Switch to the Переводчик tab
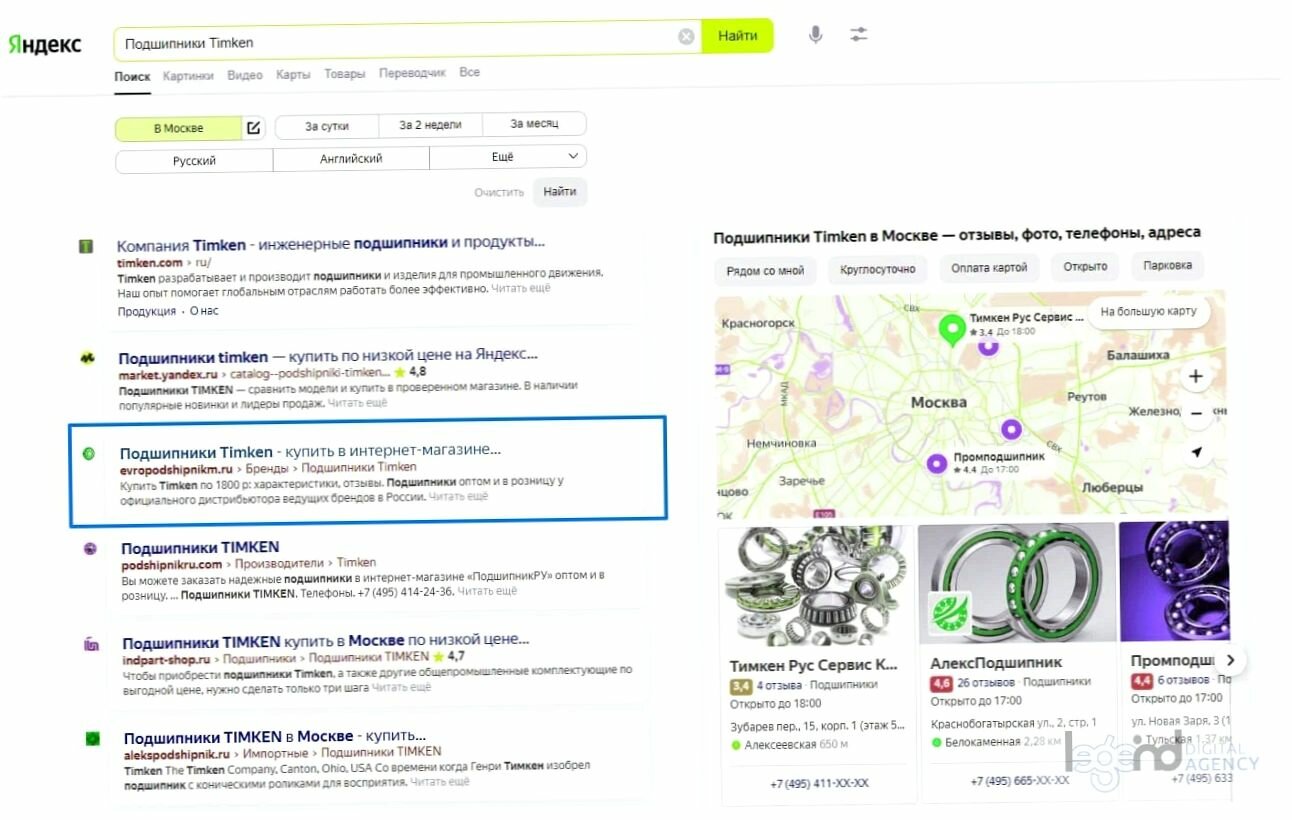Image resolution: width=1292 pixels, height=820 pixels. (x=412, y=74)
